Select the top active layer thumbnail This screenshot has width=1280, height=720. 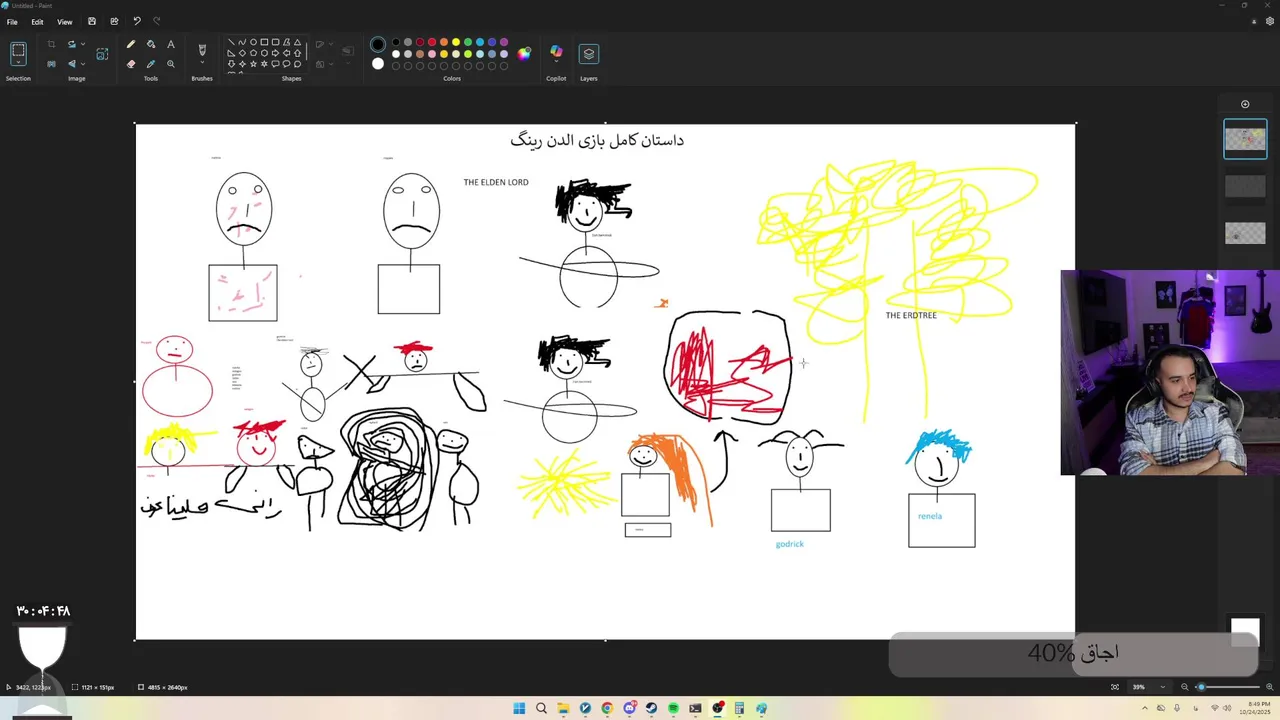(x=1245, y=139)
